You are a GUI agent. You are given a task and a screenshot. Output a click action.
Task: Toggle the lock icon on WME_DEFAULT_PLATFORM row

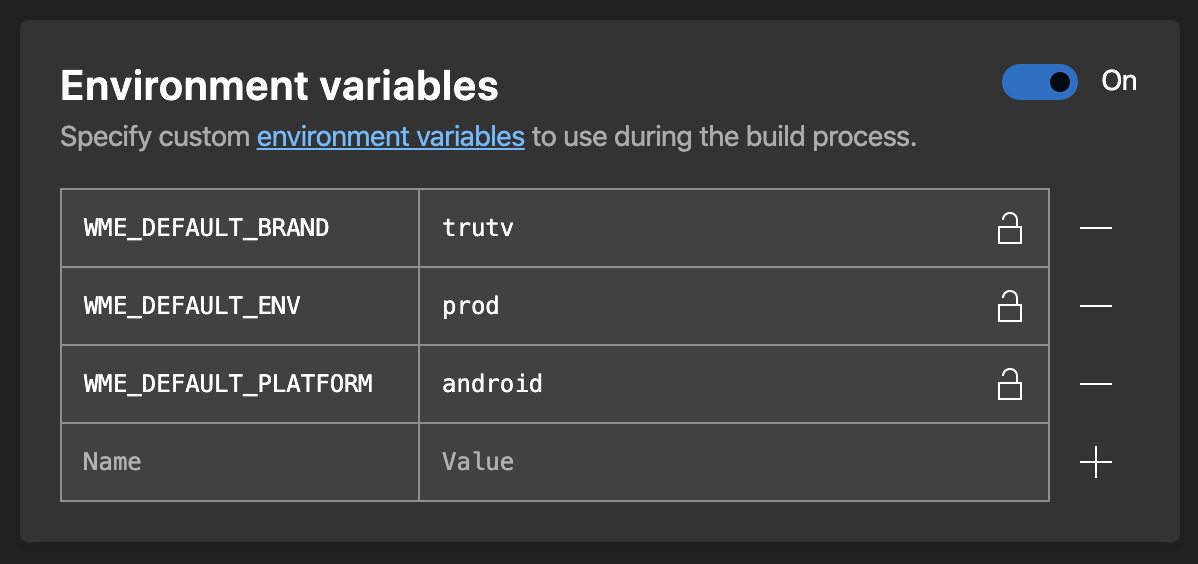tap(1010, 384)
